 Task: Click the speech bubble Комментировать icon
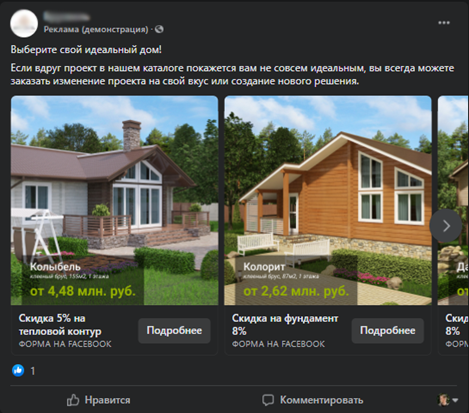tap(268, 400)
